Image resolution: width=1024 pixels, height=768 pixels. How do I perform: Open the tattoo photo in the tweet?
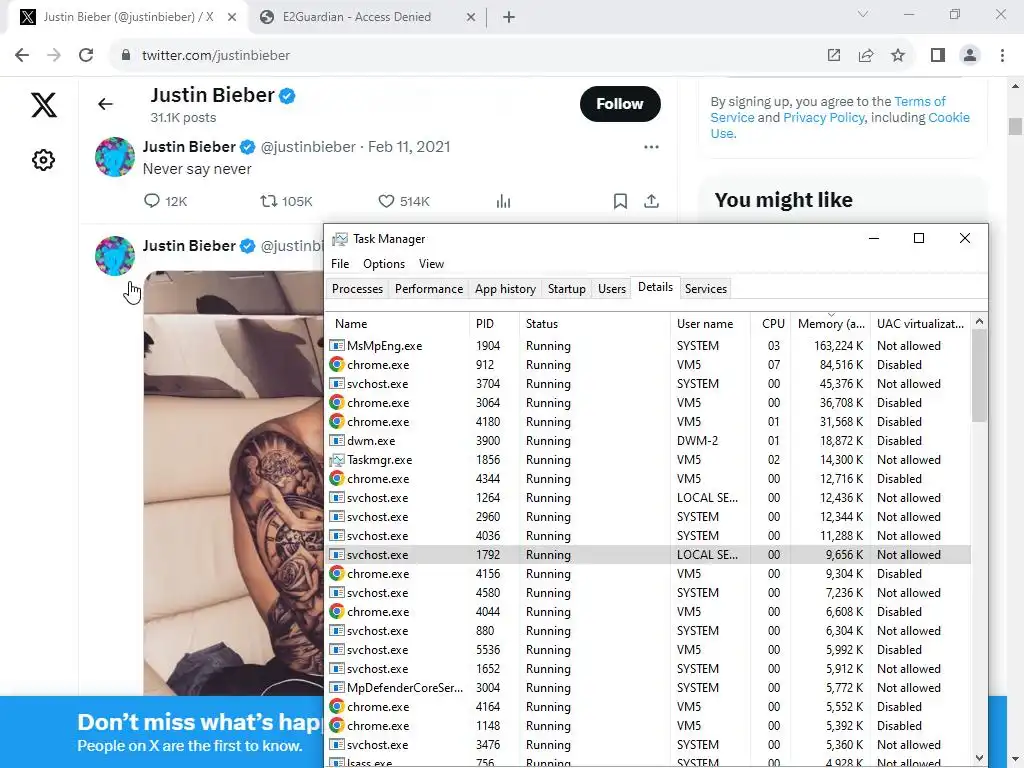click(x=234, y=483)
